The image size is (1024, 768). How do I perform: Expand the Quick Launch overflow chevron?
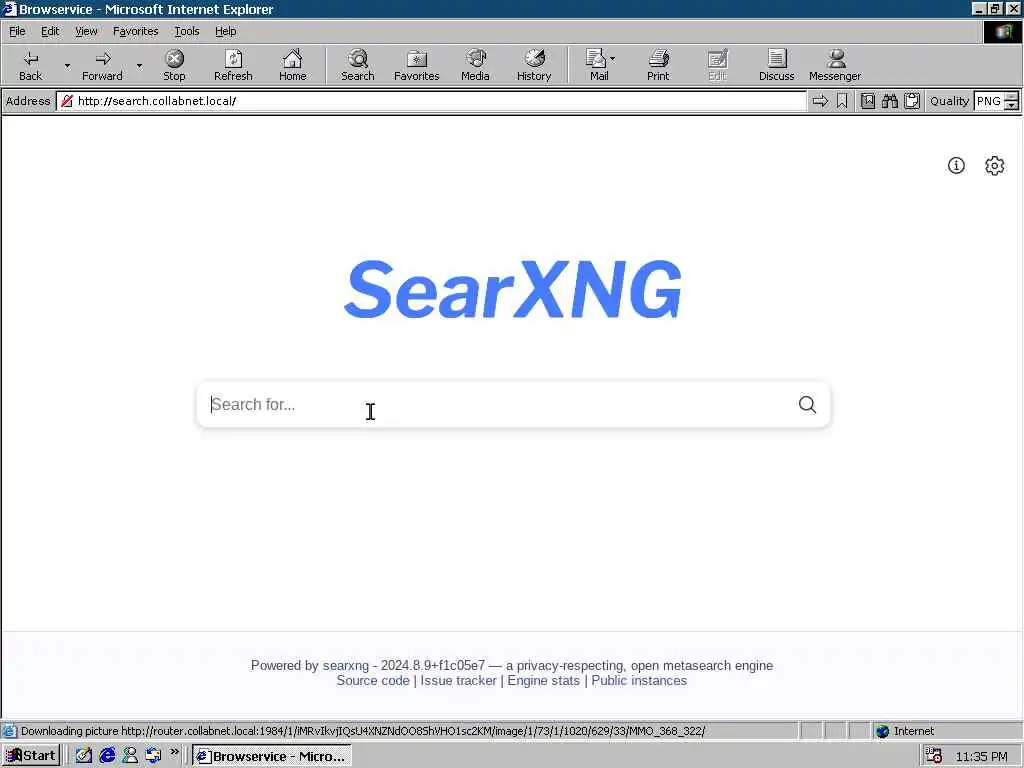pos(174,752)
